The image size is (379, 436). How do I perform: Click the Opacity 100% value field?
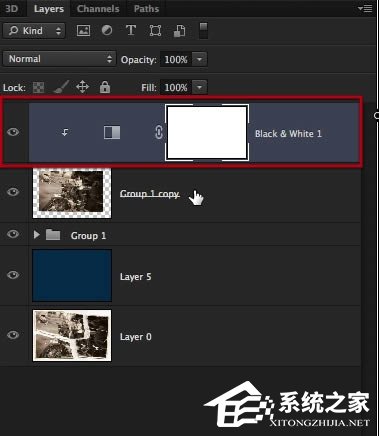[x=176, y=60]
